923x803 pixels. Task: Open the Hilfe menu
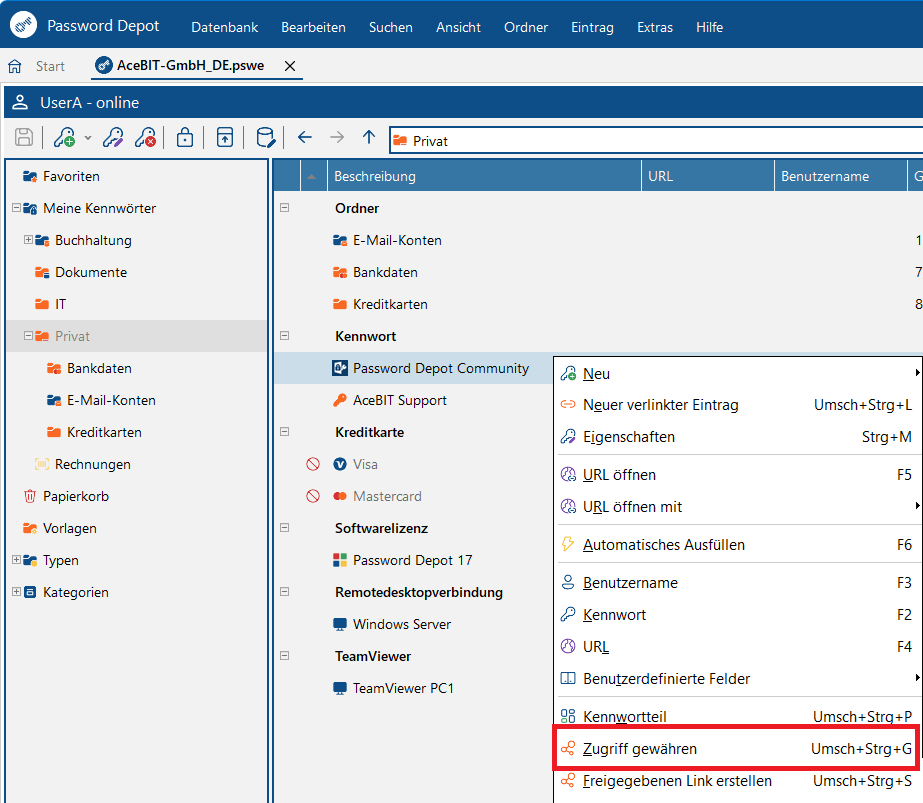click(x=709, y=27)
